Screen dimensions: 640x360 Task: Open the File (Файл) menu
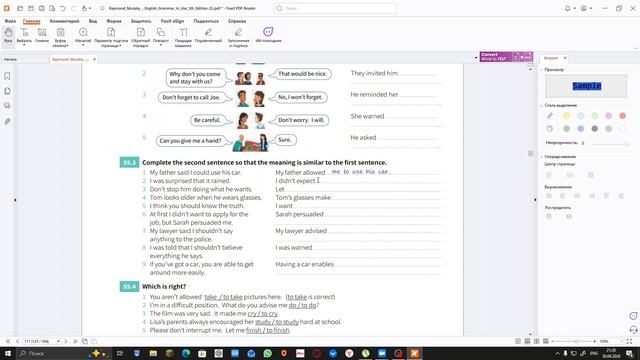click(x=10, y=21)
